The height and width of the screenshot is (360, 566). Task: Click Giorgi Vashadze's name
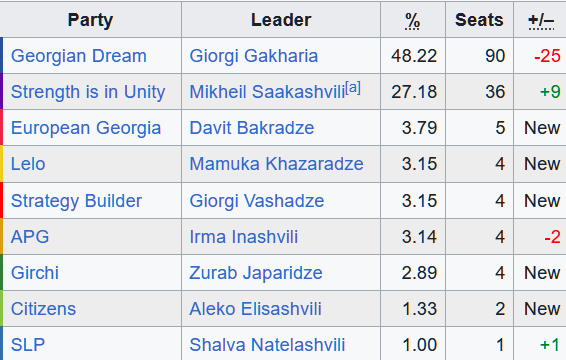(x=257, y=201)
